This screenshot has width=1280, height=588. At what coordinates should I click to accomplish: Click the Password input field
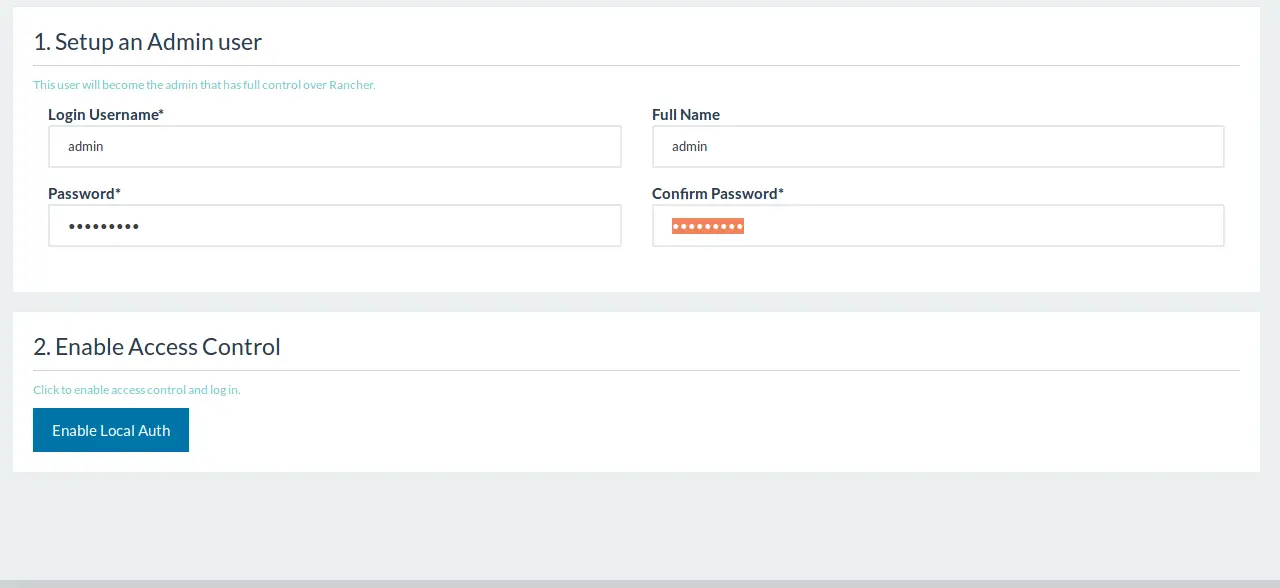[335, 225]
